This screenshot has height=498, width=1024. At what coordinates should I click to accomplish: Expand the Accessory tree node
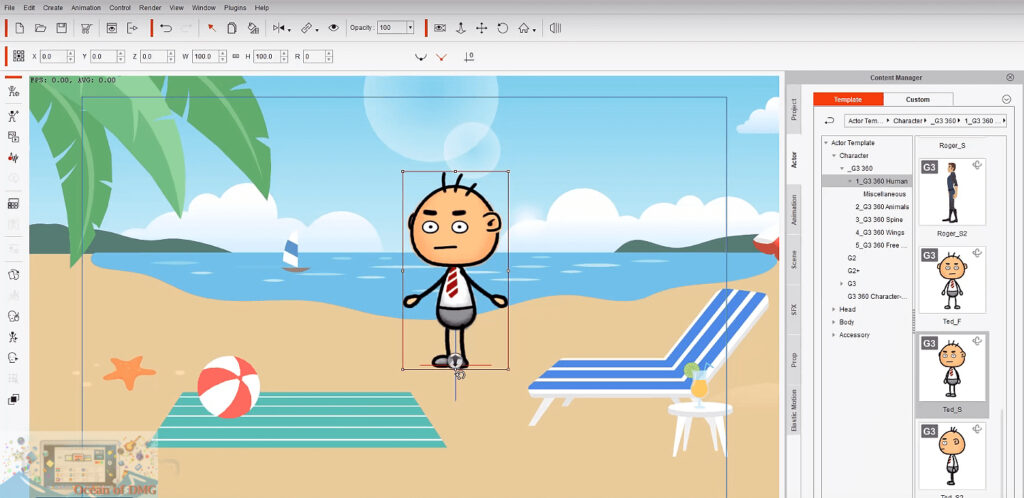pos(834,335)
